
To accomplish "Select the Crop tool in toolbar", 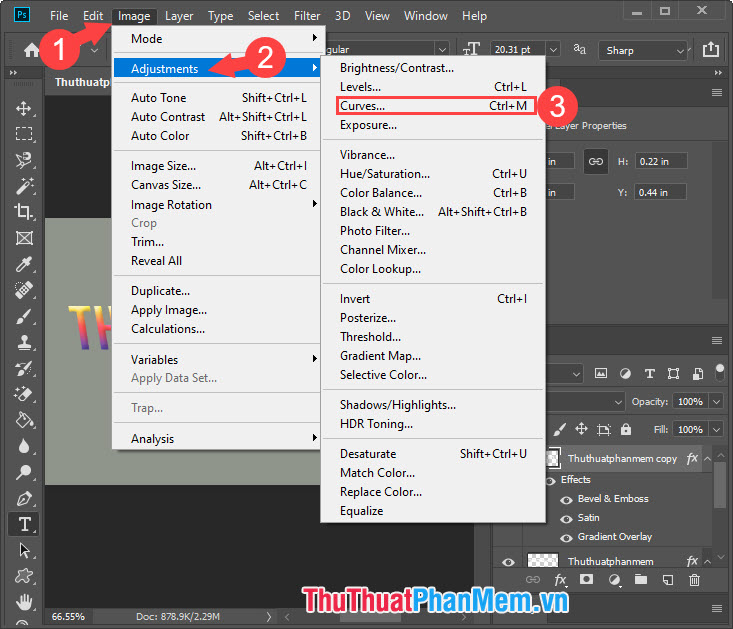I will pyautogui.click(x=23, y=212).
